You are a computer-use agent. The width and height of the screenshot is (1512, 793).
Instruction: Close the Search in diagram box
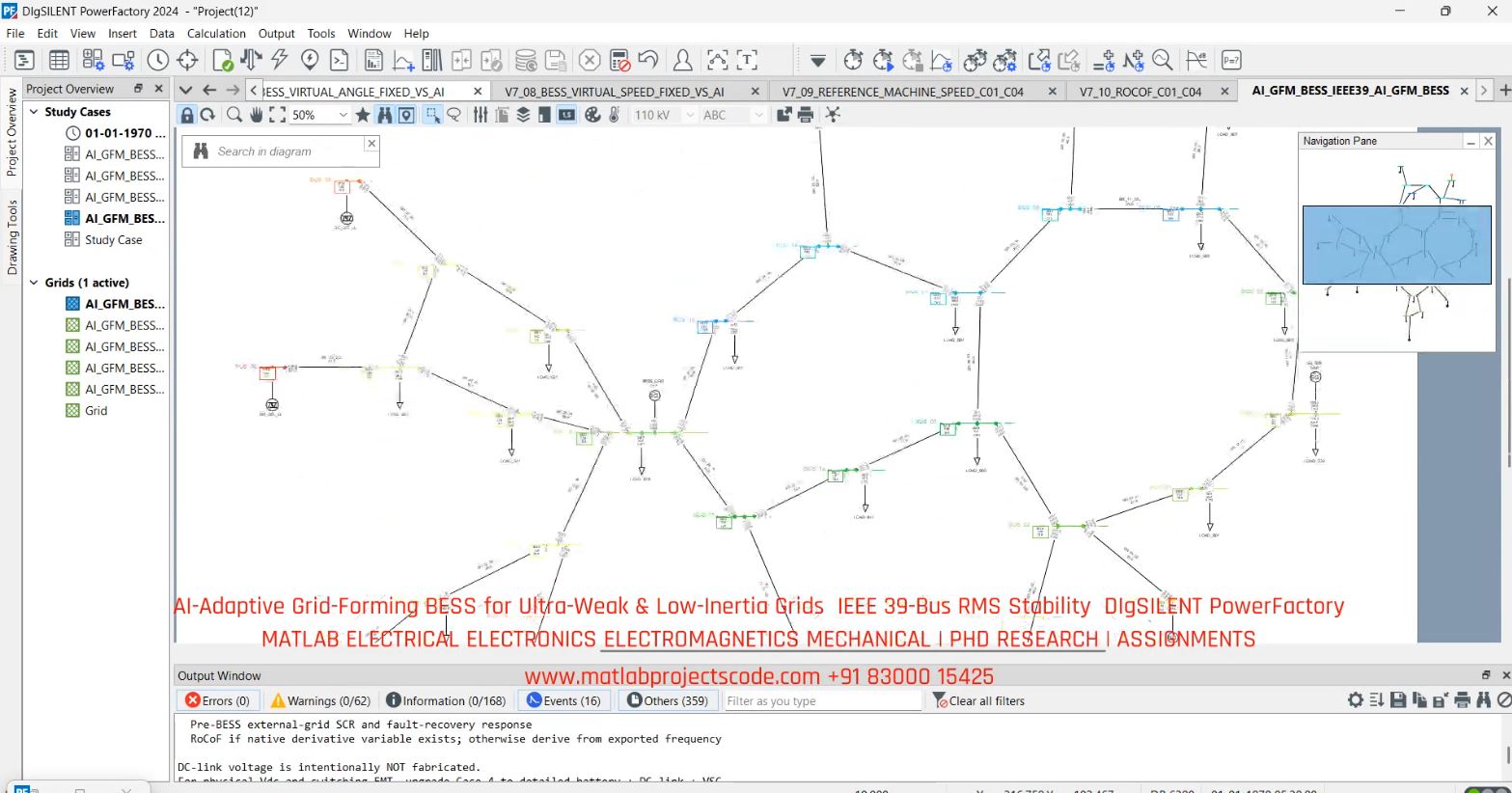pos(371,143)
